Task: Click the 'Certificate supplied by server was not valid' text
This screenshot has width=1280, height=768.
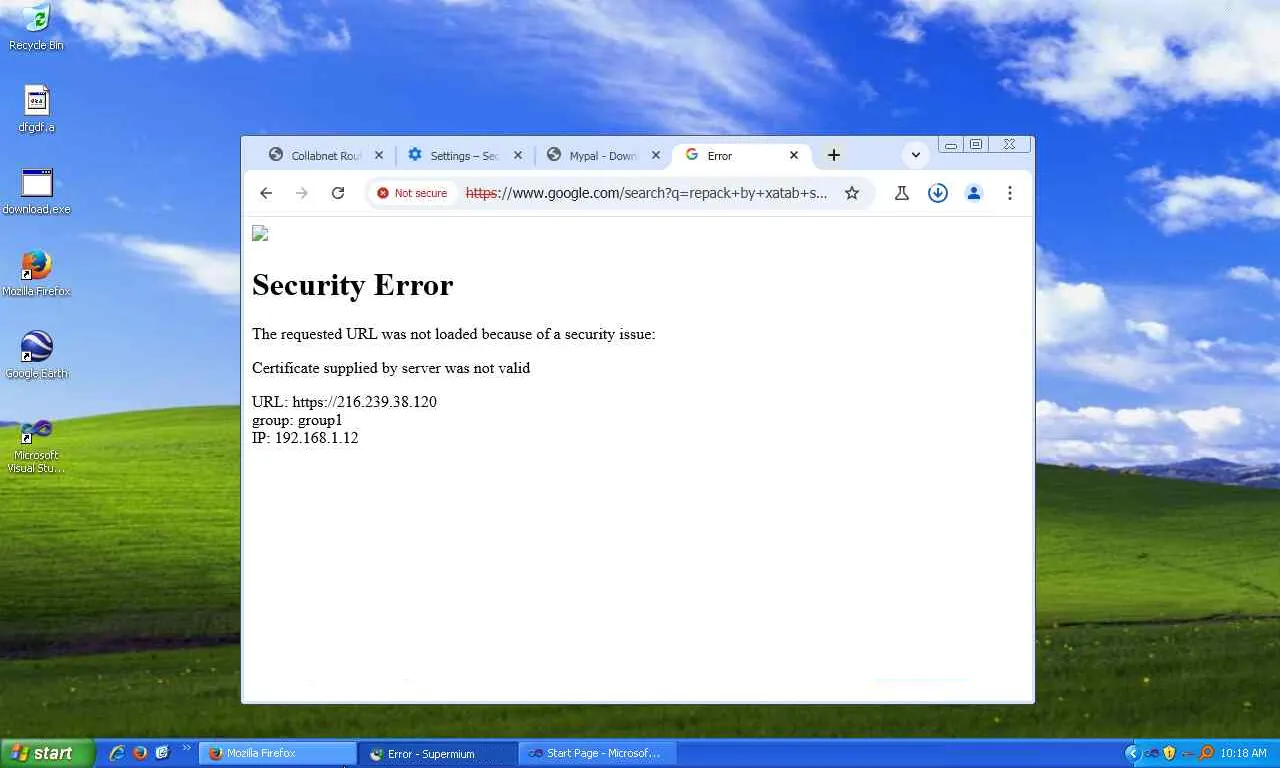Action: pos(391,368)
